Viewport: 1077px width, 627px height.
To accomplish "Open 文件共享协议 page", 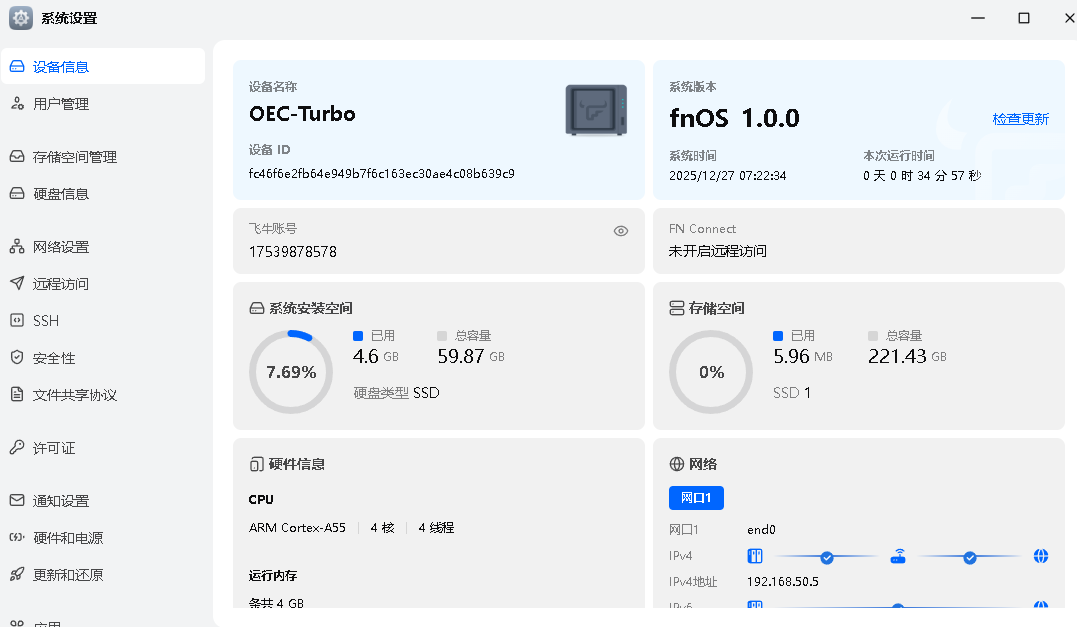I will [103, 394].
